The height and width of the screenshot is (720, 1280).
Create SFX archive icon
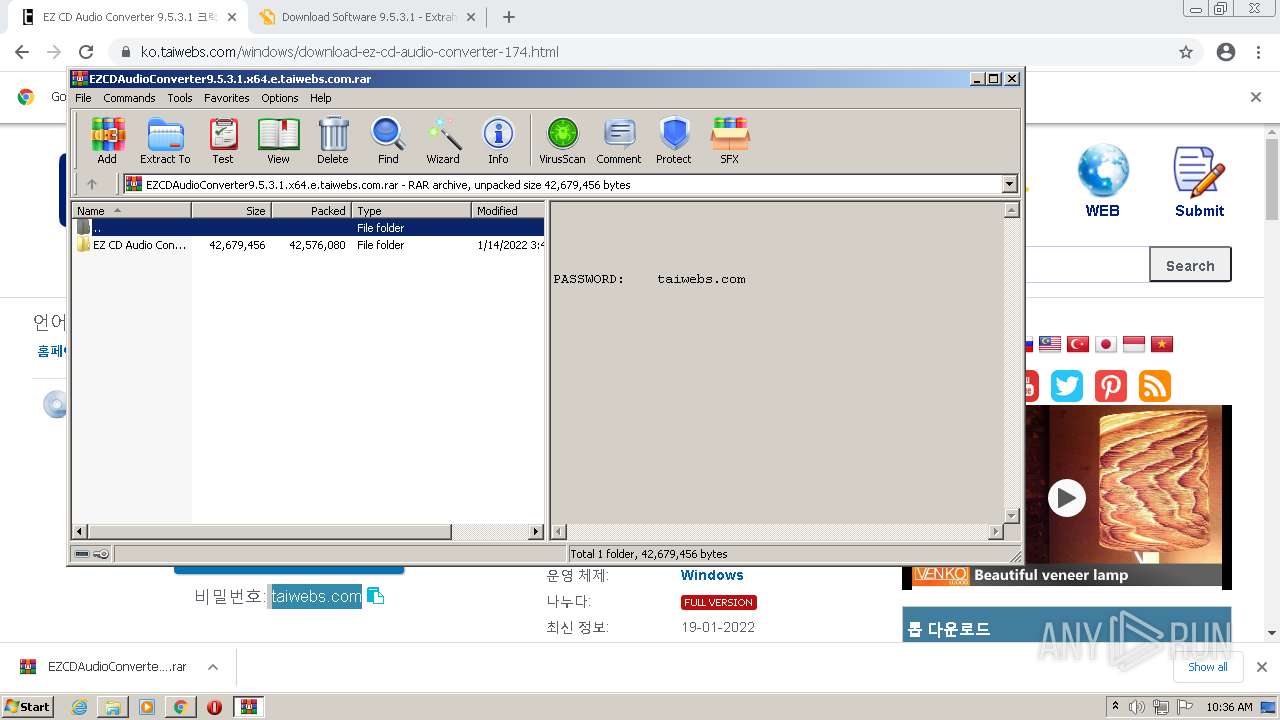[x=730, y=140]
